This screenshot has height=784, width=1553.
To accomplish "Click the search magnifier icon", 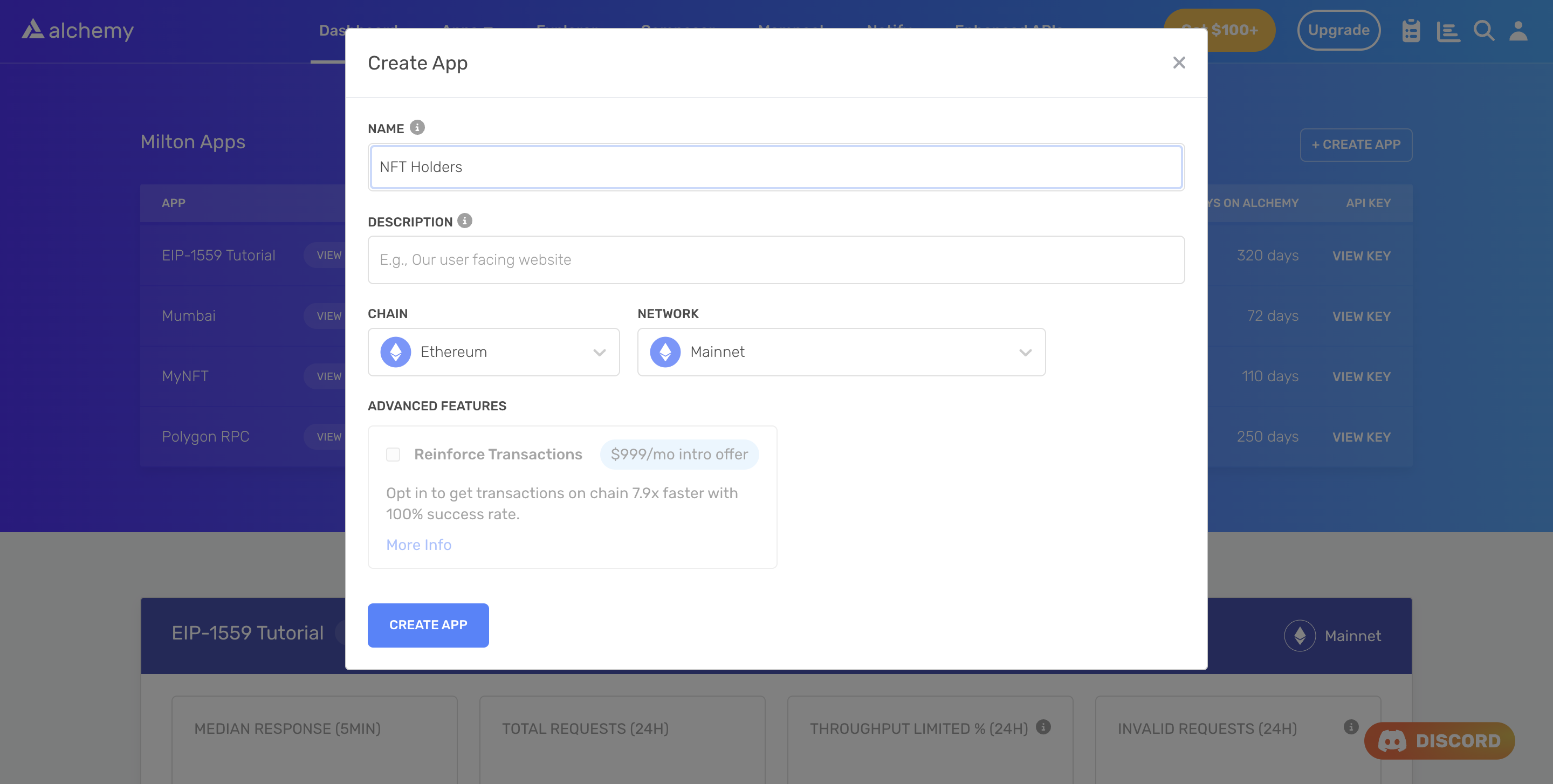I will (x=1483, y=30).
